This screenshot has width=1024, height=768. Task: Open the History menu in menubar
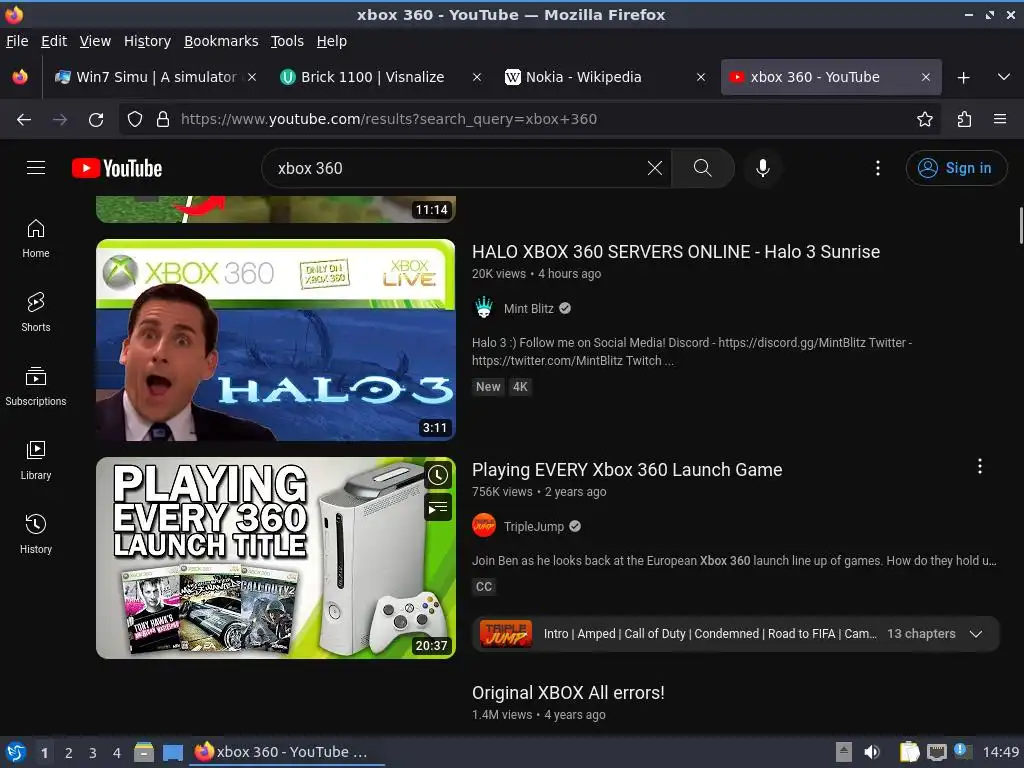point(147,41)
